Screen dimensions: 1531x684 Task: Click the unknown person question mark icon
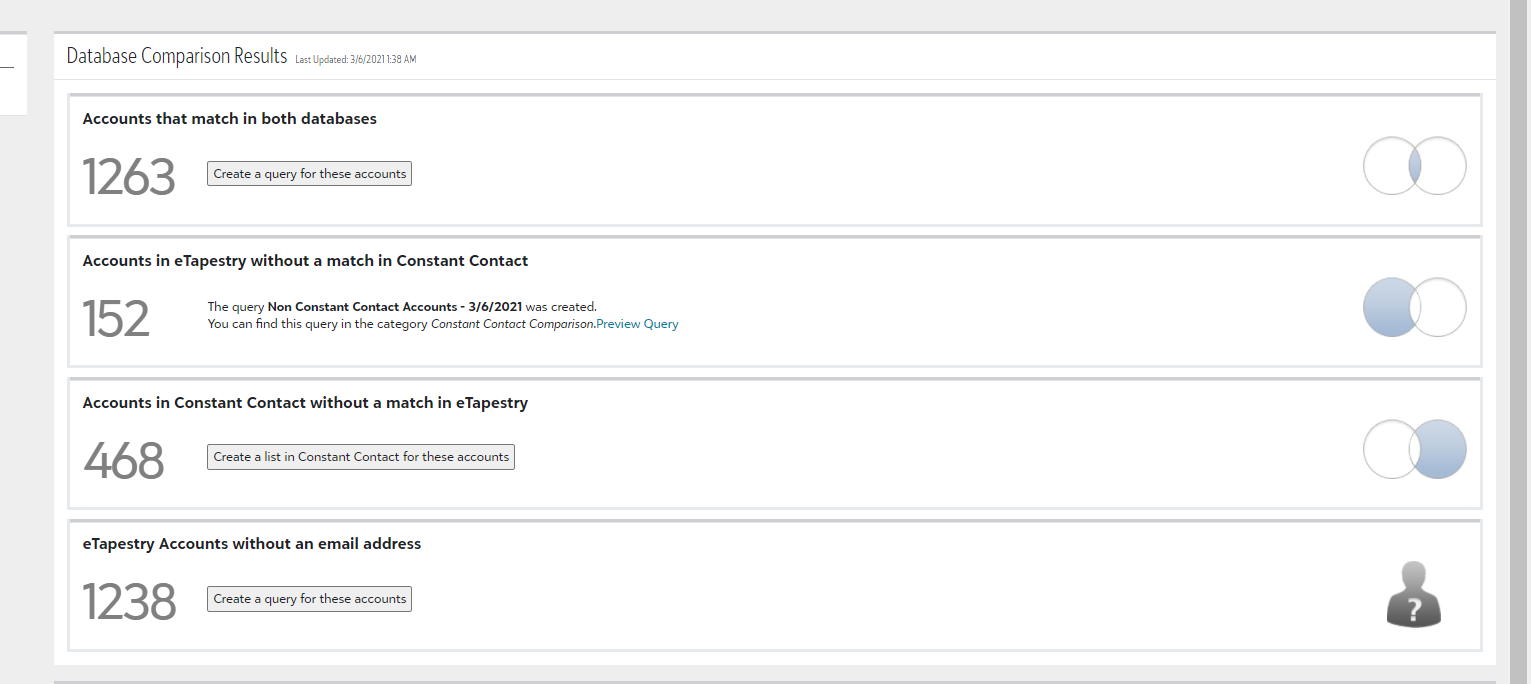click(1413, 594)
